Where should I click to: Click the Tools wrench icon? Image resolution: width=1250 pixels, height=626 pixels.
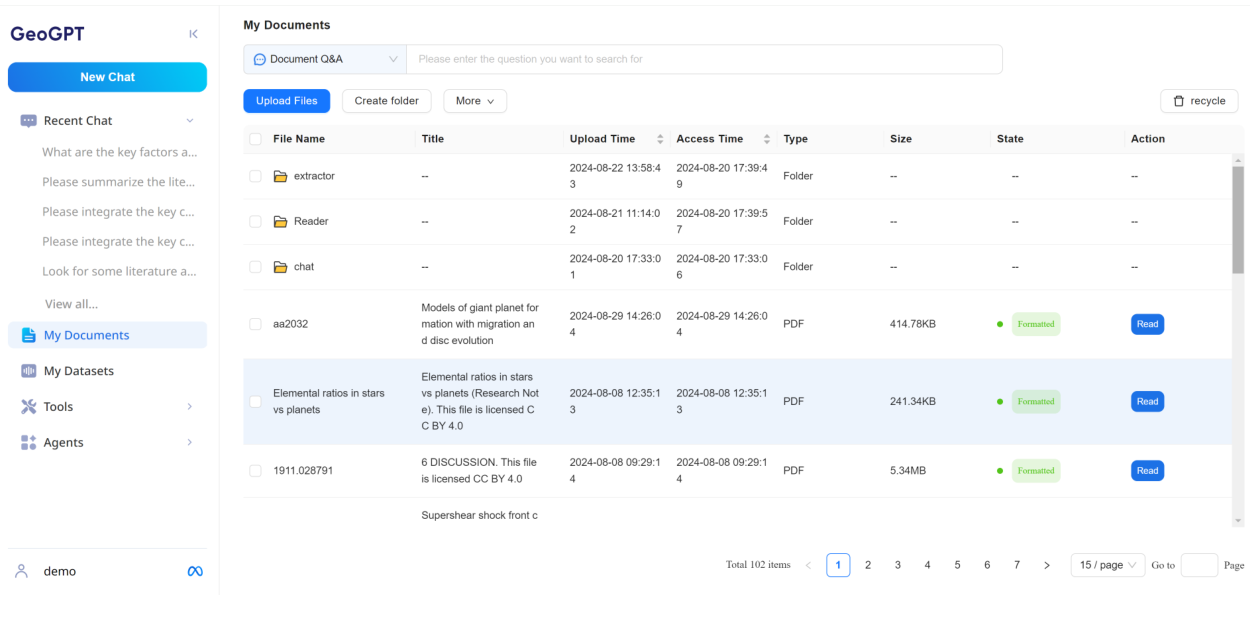(x=28, y=407)
